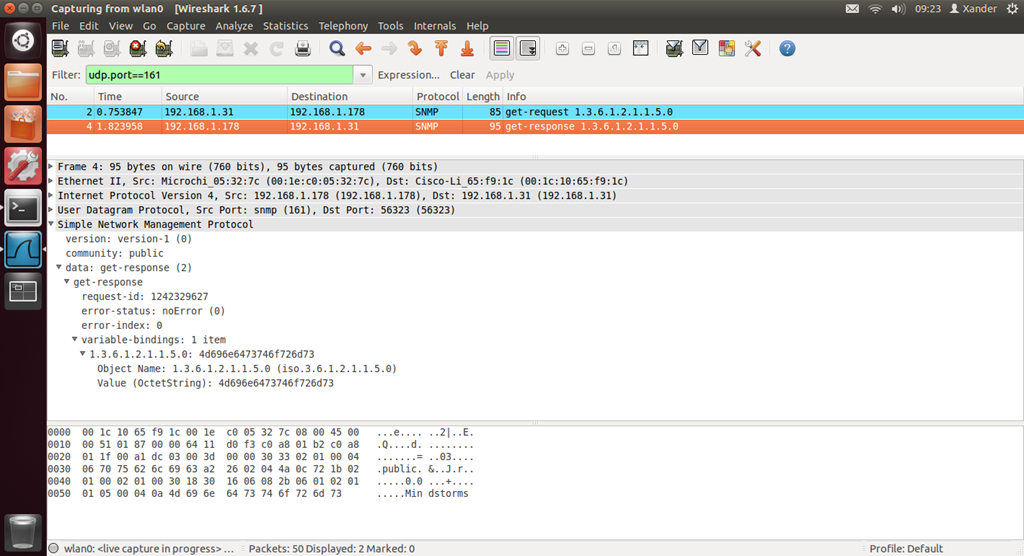Open the capture interfaces list
1024x556 pixels.
pos(60,48)
